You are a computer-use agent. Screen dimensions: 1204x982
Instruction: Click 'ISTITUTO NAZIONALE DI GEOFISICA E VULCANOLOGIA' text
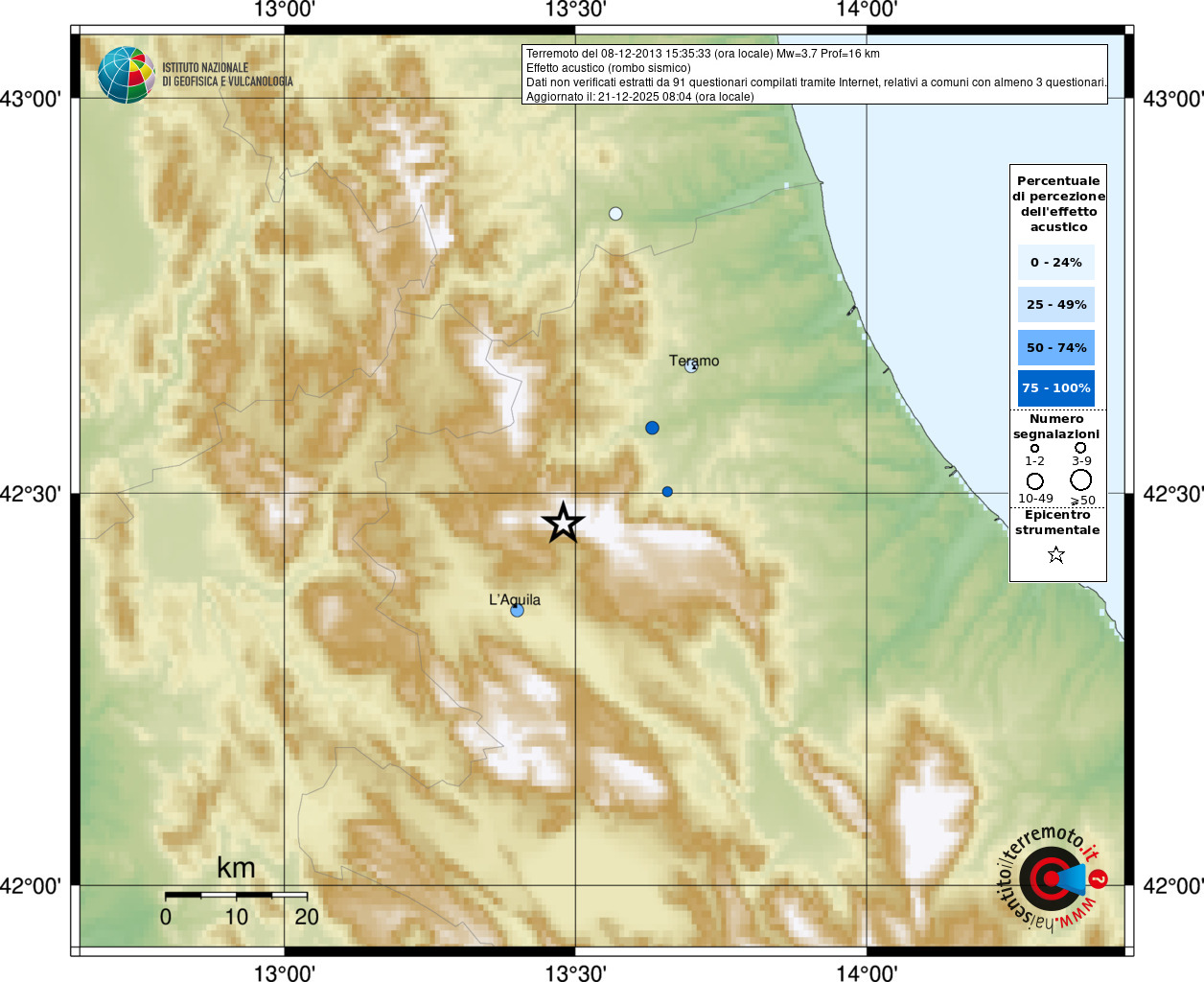[x=227, y=75]
